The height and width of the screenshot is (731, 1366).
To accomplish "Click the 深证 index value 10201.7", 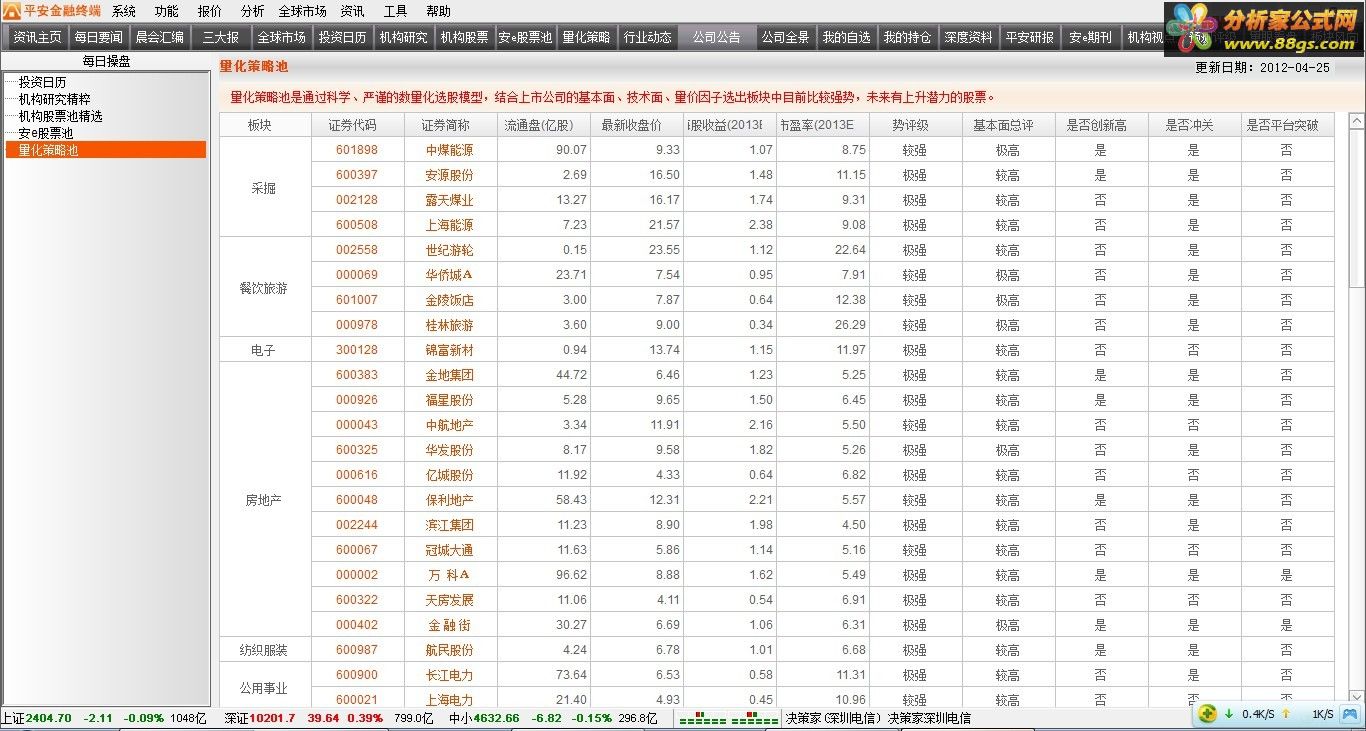I will coord(272,718).
